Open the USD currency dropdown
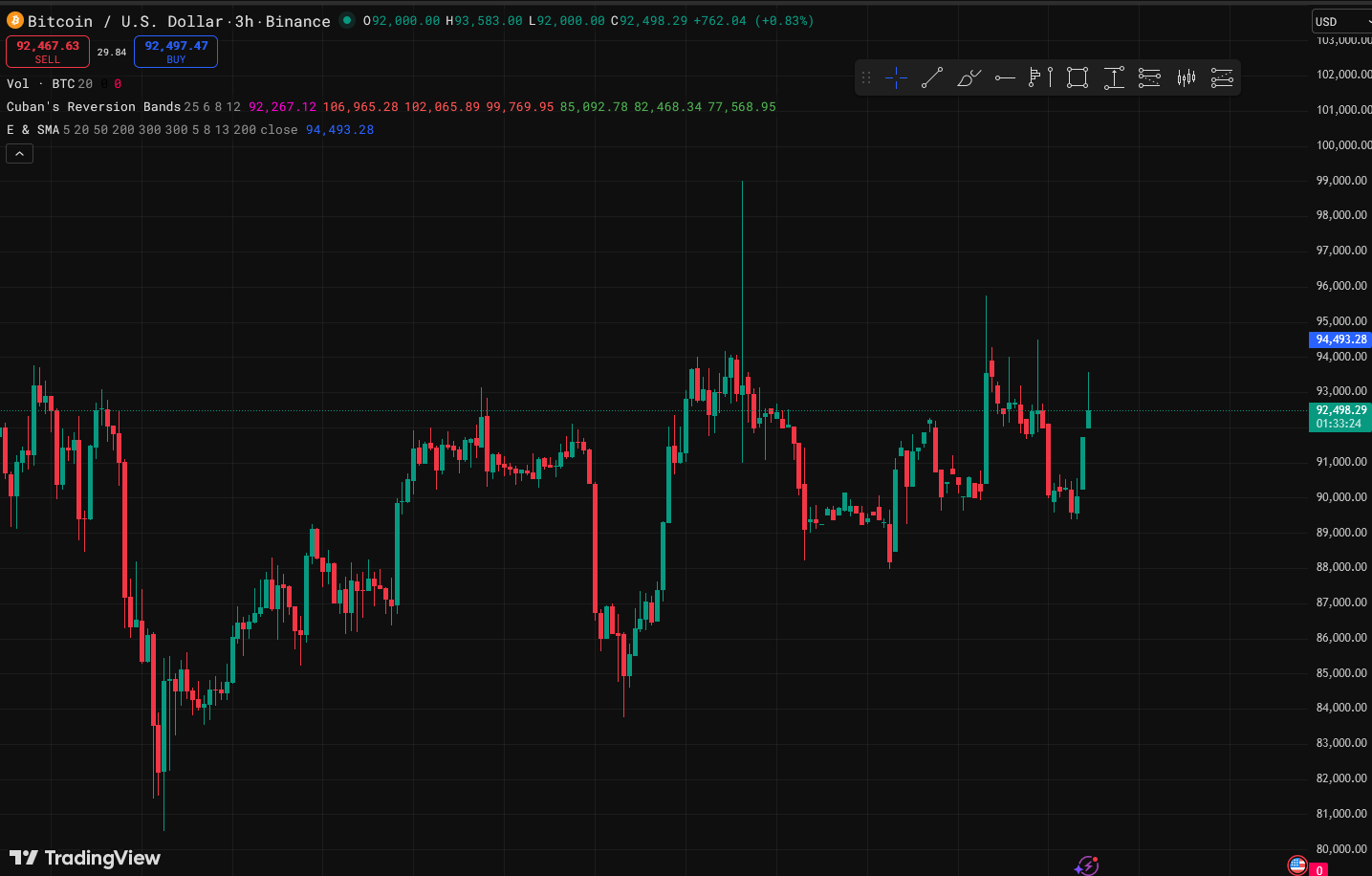The image size is (1372, 876). click(x=1342, y=21)
